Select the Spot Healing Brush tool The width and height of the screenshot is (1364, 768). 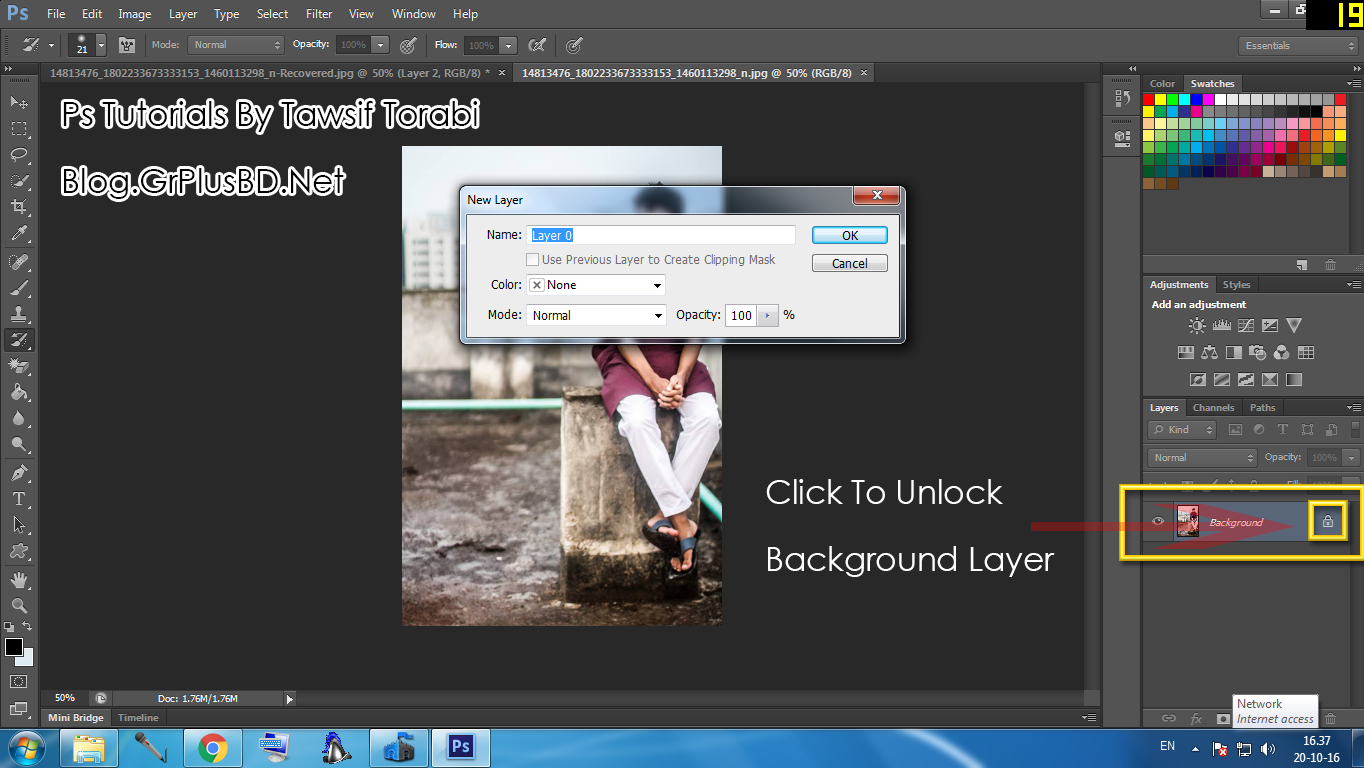point(18,262)
